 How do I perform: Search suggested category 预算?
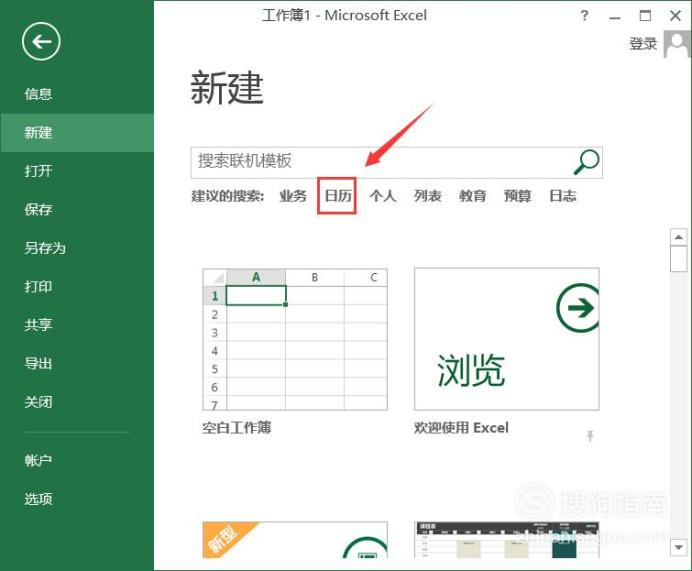coord(518,196)
